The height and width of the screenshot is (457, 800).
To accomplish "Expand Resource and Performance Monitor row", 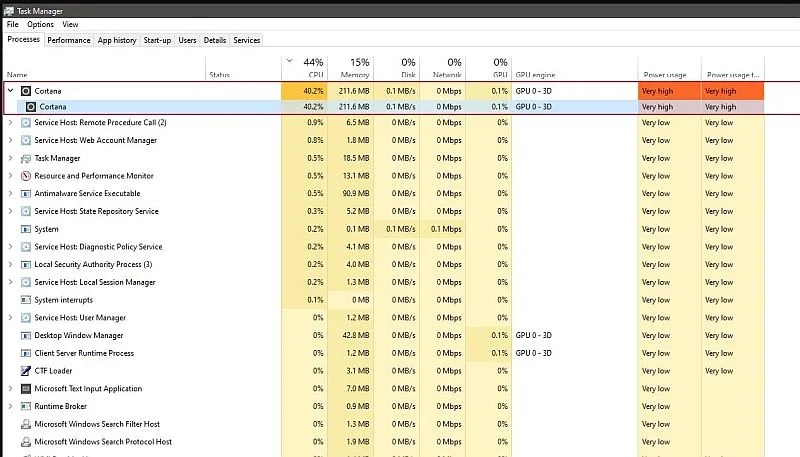I will tap(10, 175).
